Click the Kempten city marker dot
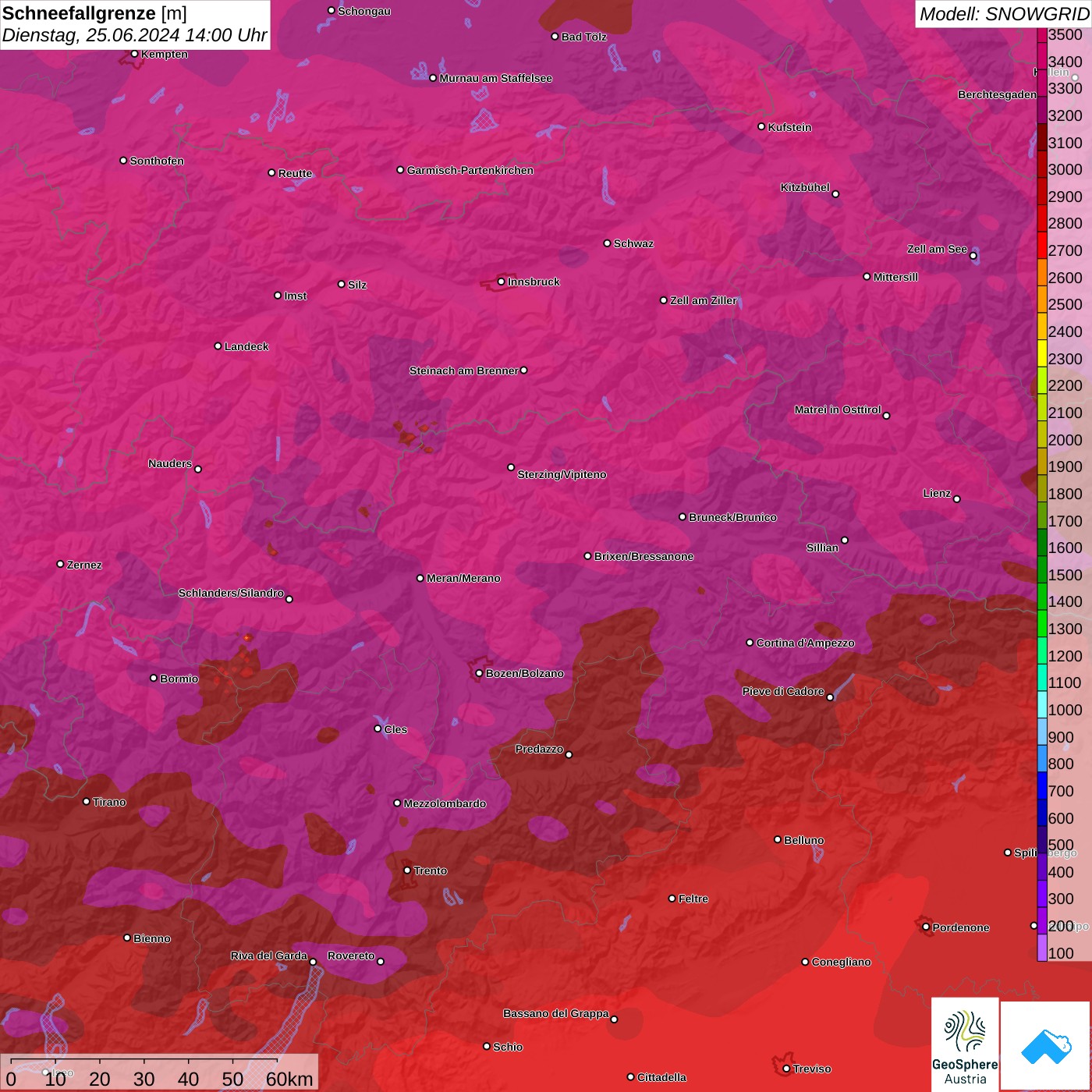This screenshot has height=1092, width=1092. pos(134,54)
